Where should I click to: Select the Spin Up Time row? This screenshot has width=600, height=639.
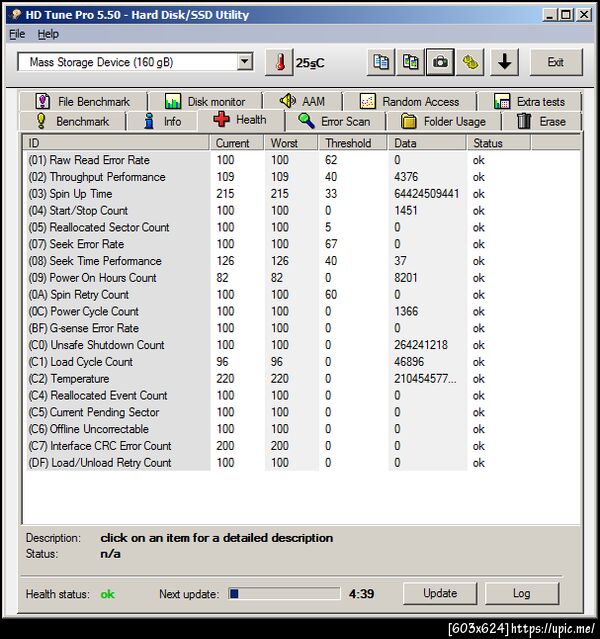coord(302,194)
